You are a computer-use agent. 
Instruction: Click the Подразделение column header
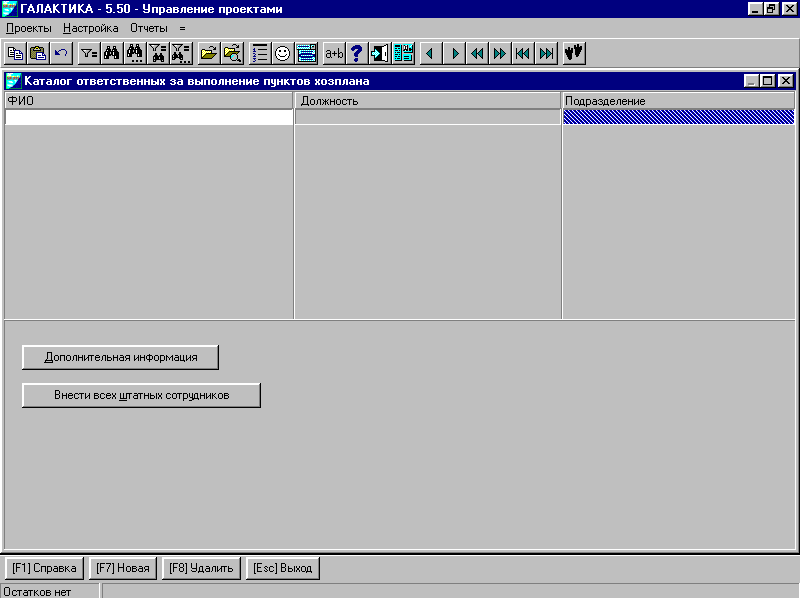[x=678, y=101]
